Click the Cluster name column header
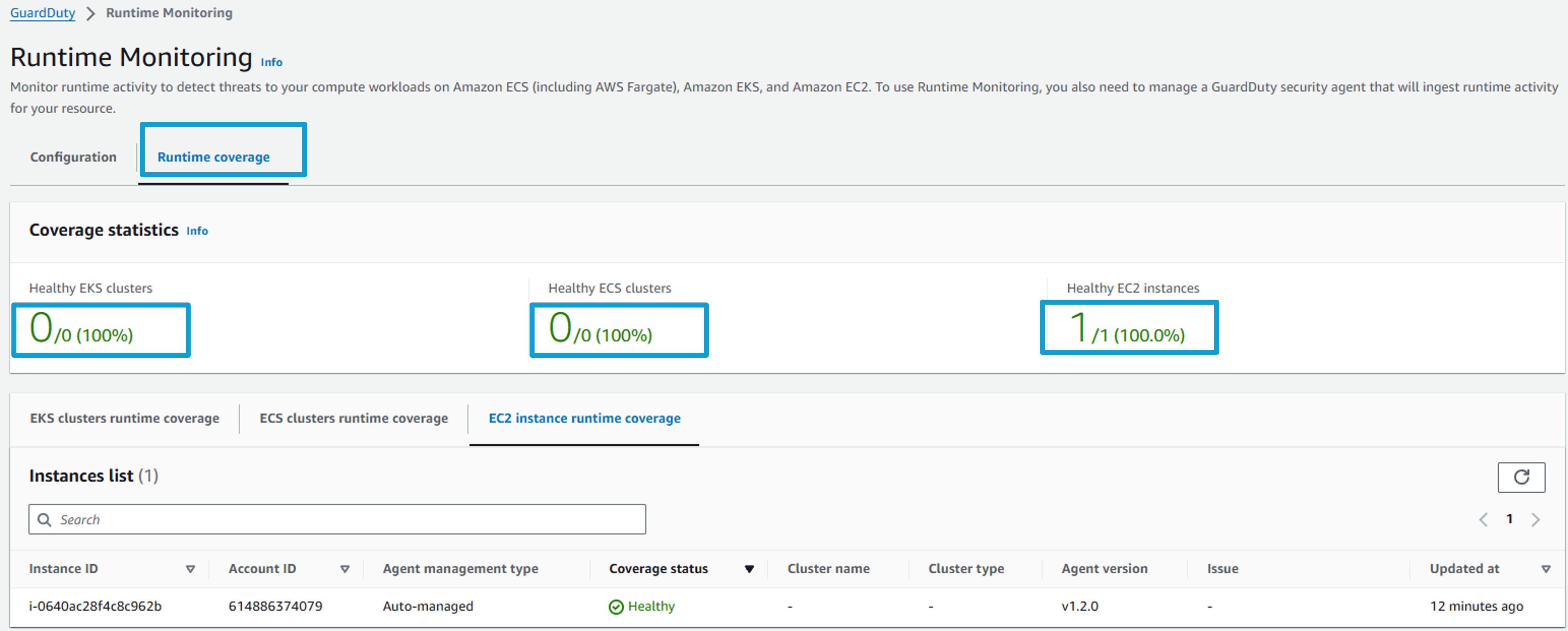The height and width of the screenshot is (631, 1568). [829, 568]
